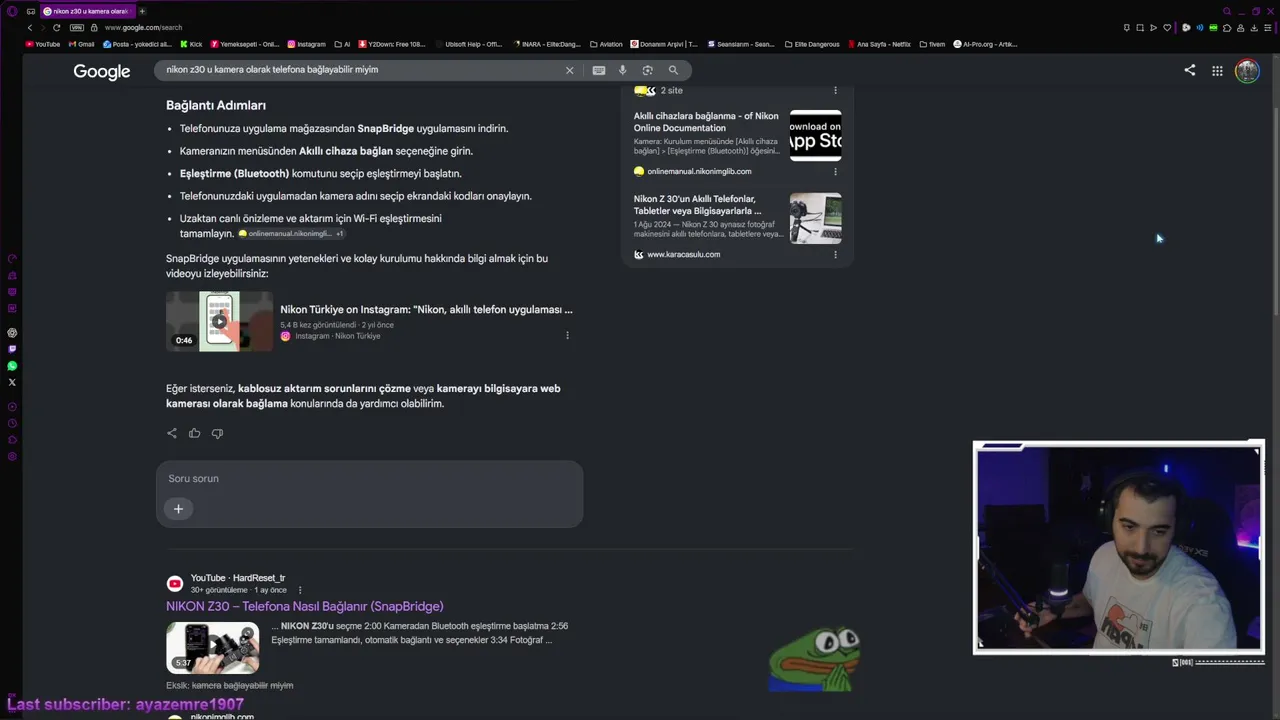
Task: Open the Instagram bookmark
Action: point(306,44)
